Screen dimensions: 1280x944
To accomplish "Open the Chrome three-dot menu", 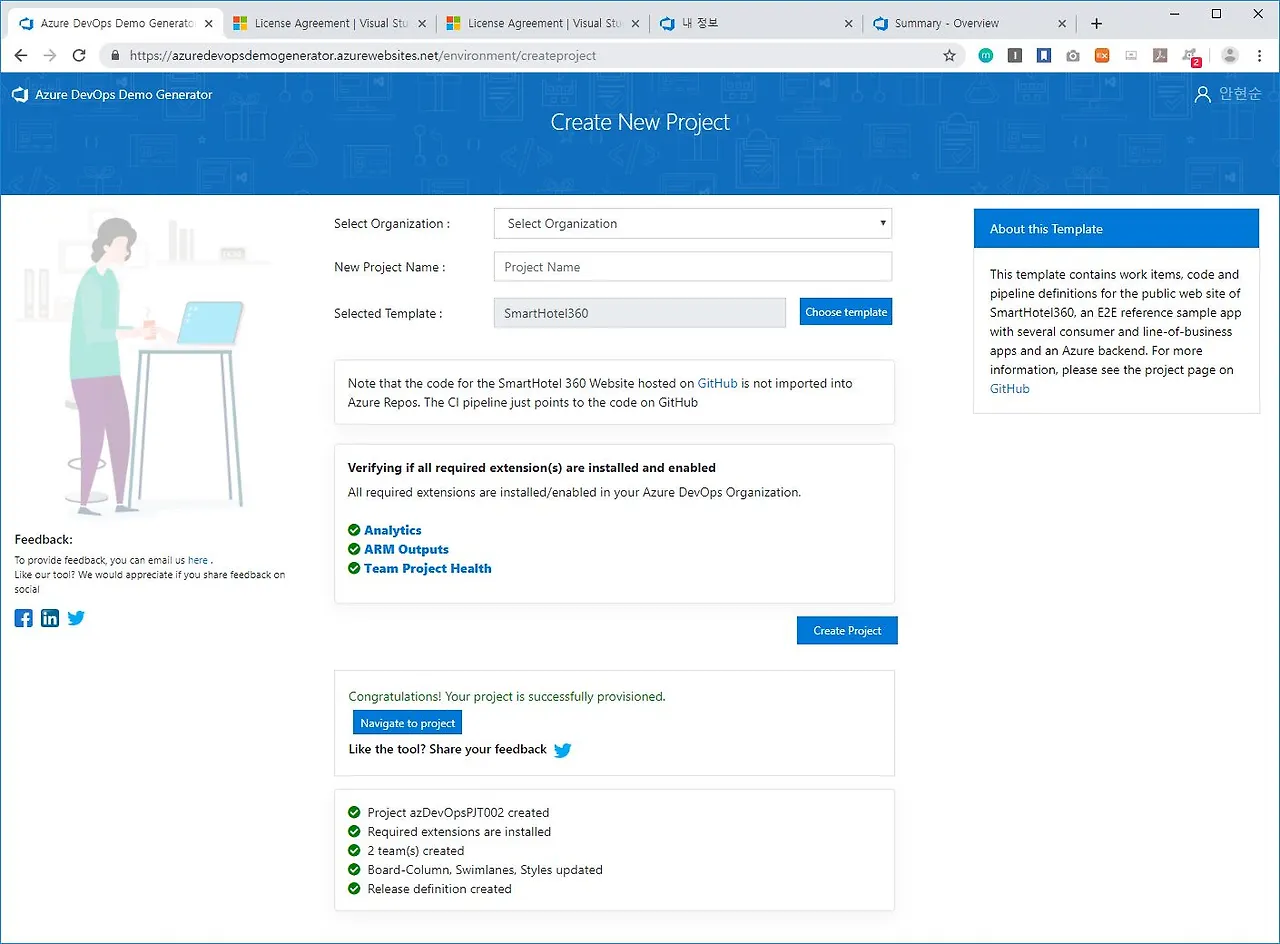I will coord(1259,56).
